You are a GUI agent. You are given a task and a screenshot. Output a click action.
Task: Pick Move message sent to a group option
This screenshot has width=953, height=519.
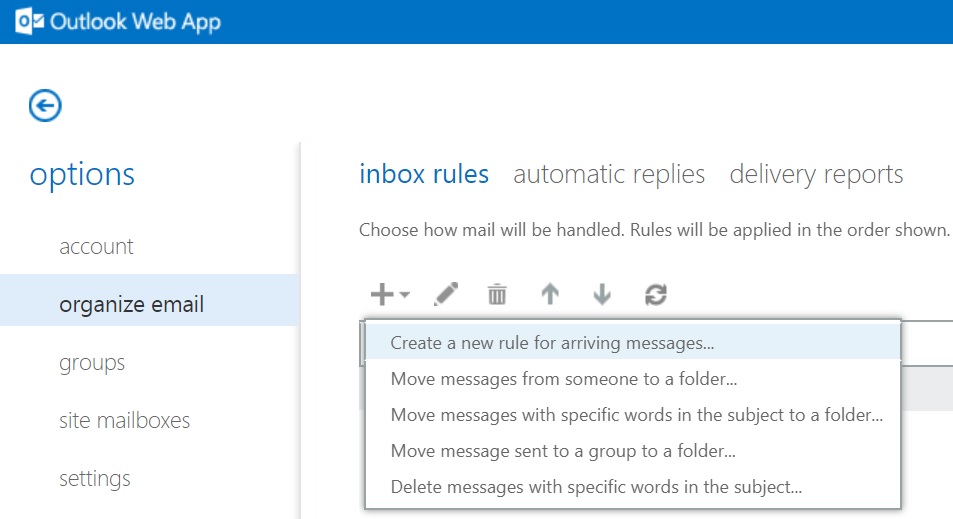point(563,451)
